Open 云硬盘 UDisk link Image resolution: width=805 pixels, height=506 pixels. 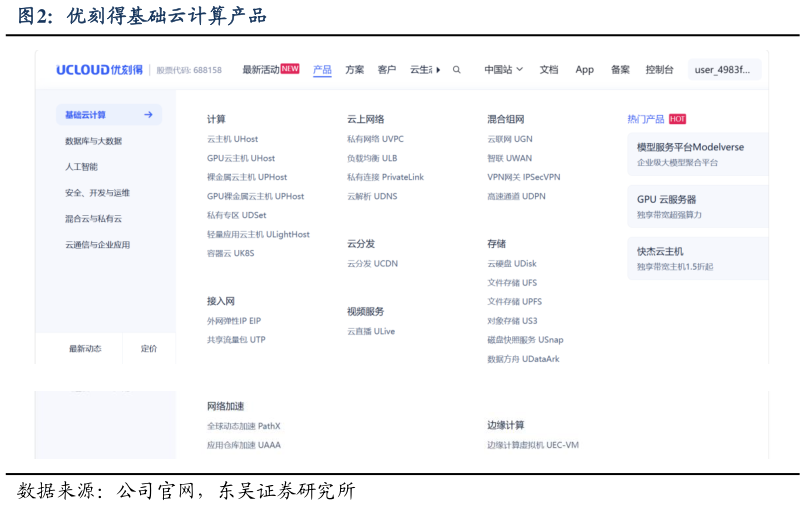[512, 263]
